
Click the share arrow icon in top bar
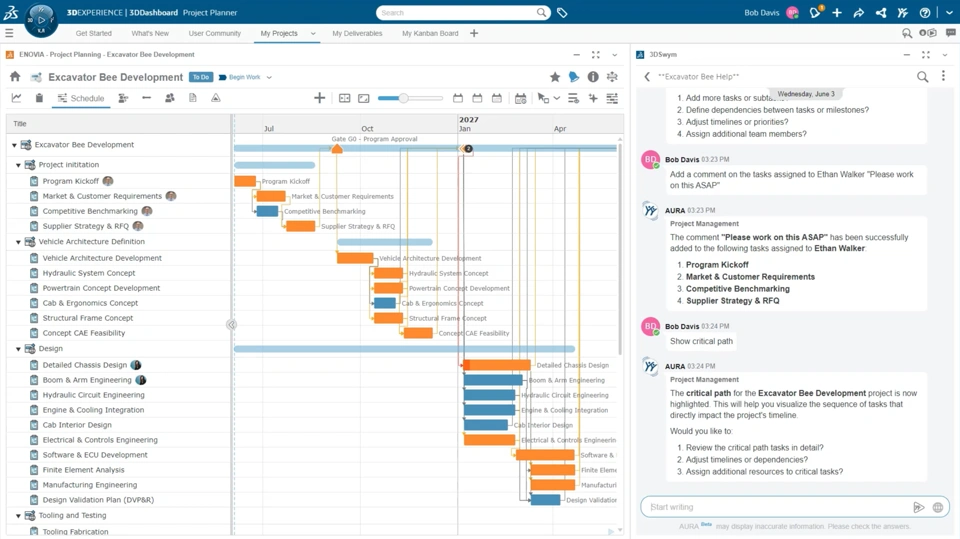[858, 12]
